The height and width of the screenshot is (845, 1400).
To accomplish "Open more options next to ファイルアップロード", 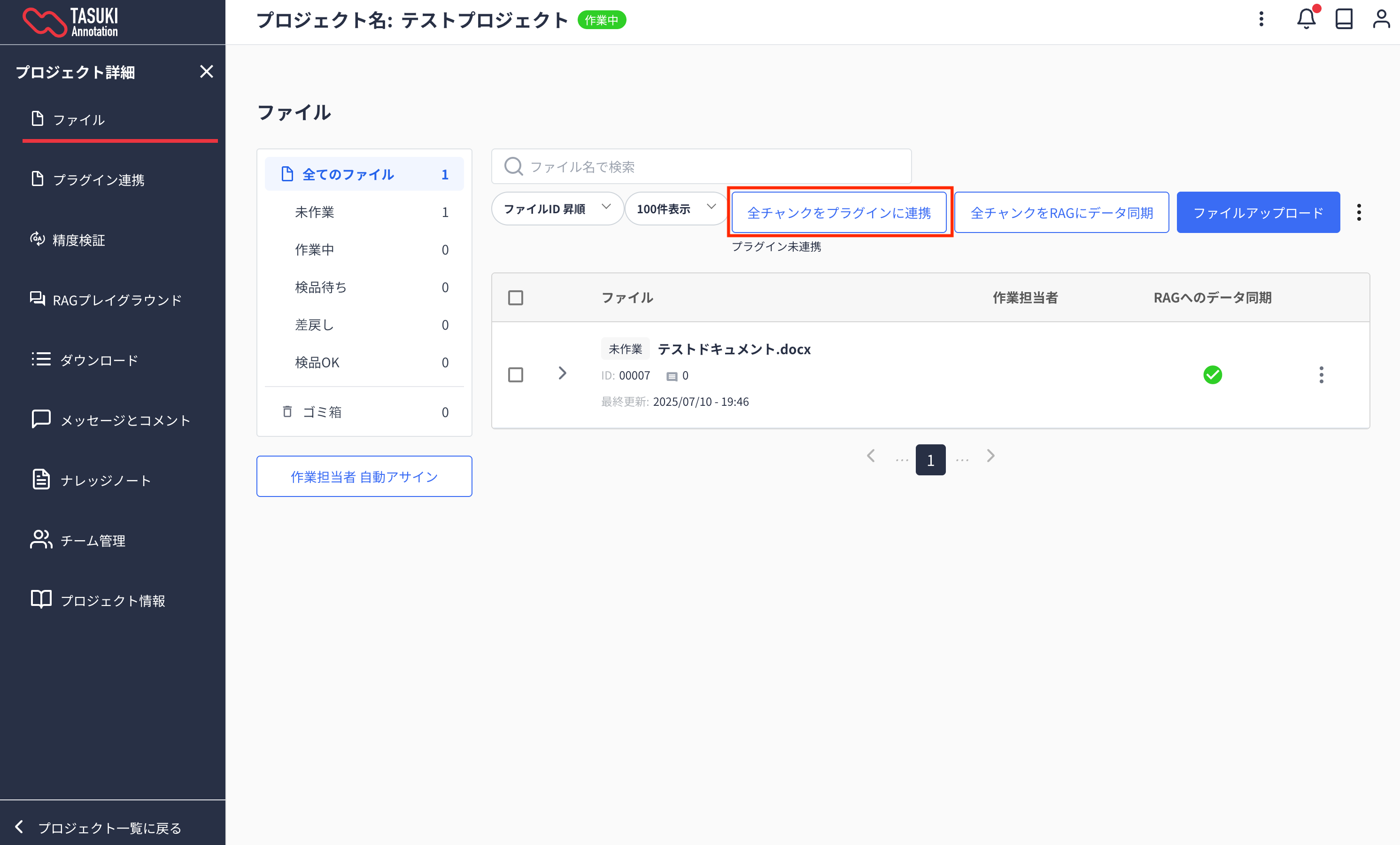I will click(1359, 212).
